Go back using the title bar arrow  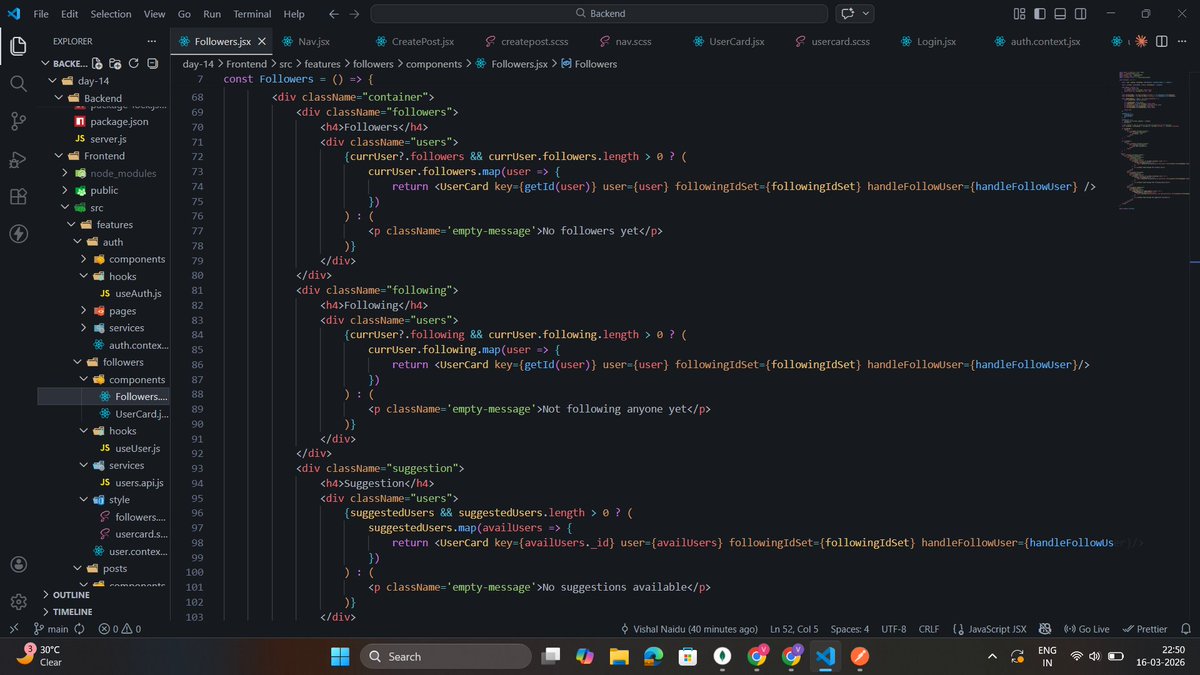point(333,14)
